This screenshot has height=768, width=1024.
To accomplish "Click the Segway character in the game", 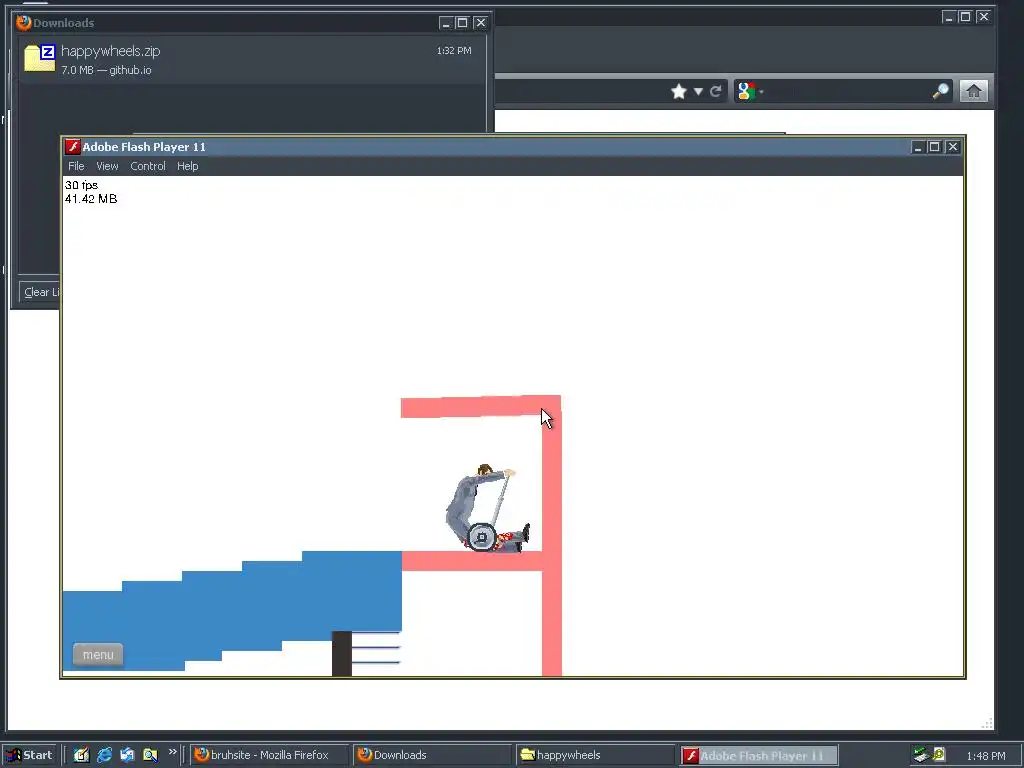I will coord(487,508).
